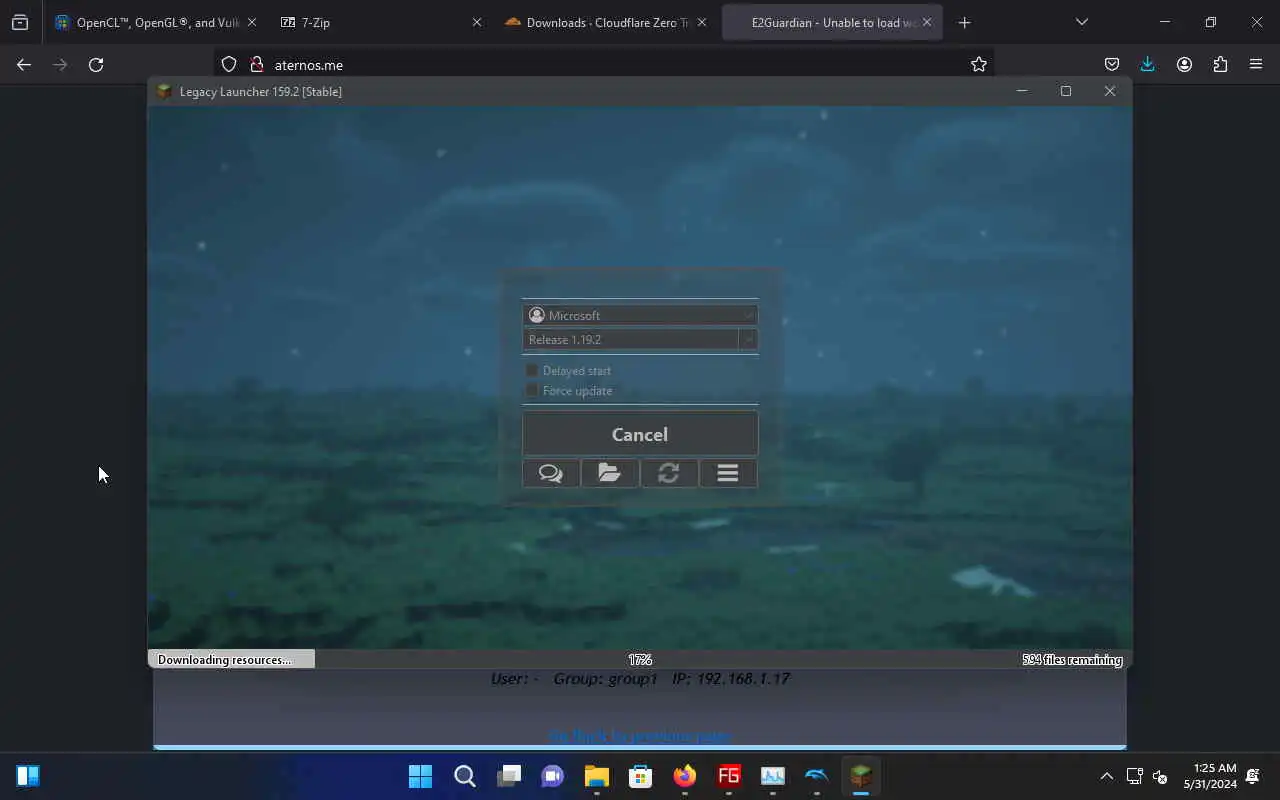Switch to the 7-Zip browser tab
1280x800 pixels.
click(378, 22)
